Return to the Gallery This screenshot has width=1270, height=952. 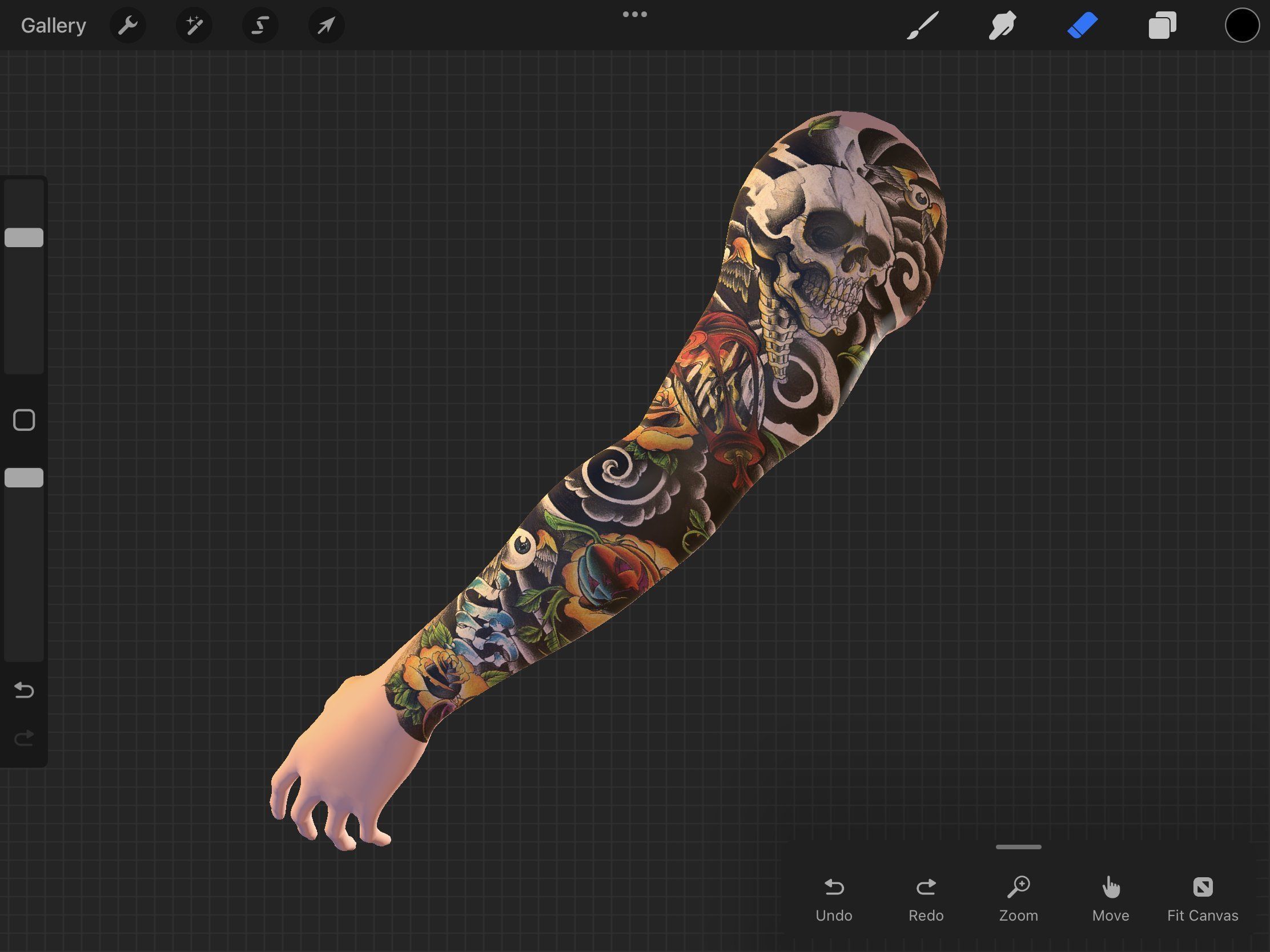(x=54, y=26)
